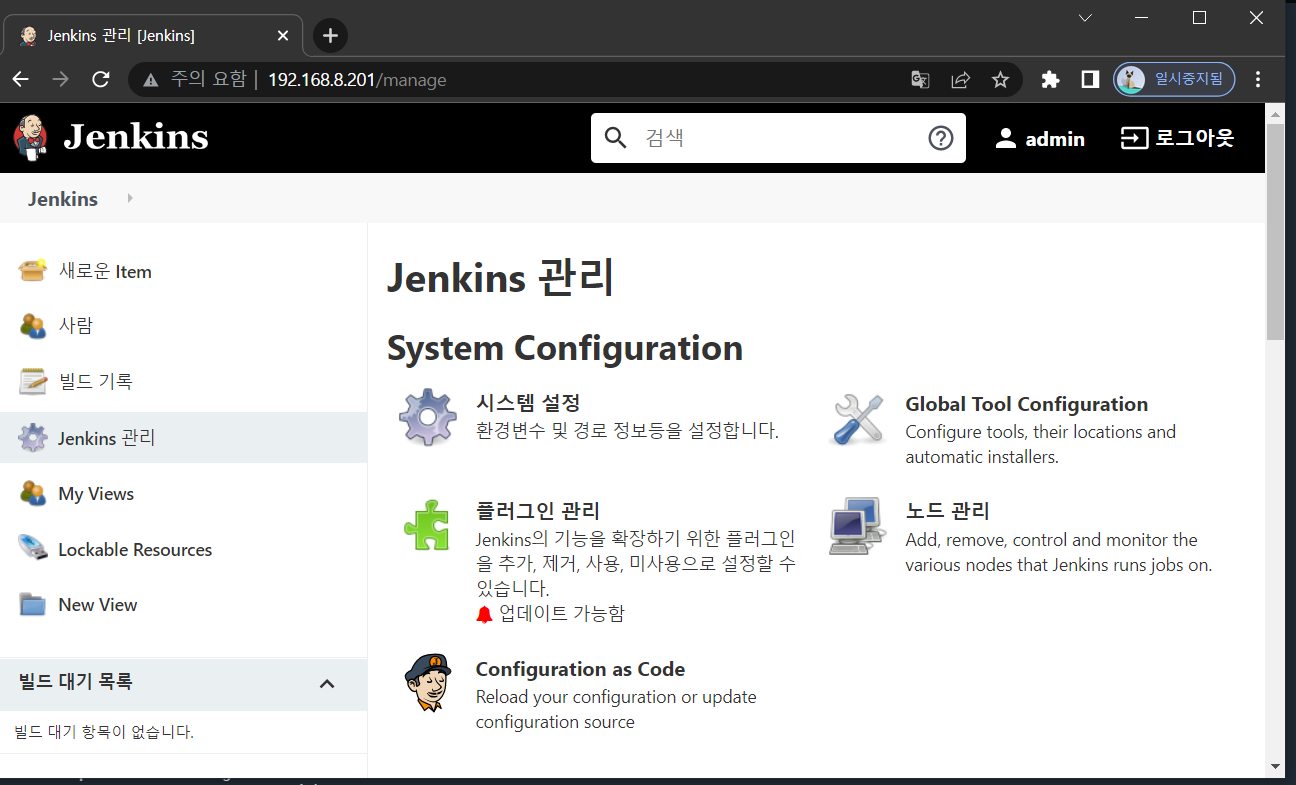The height and width of the screenshot is (785, 1296).
Task: Open the Configuration as Code link
Action: (x=580, y=669)
